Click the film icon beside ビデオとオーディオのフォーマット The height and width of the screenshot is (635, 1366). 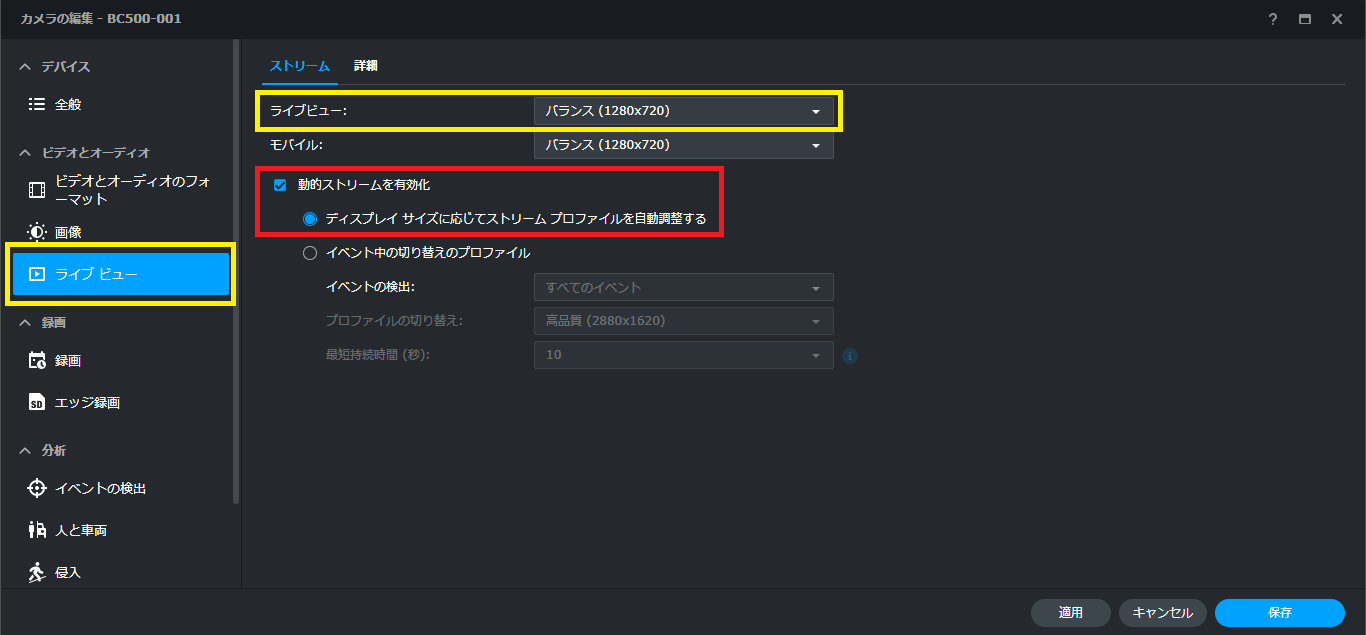point(37,190)
